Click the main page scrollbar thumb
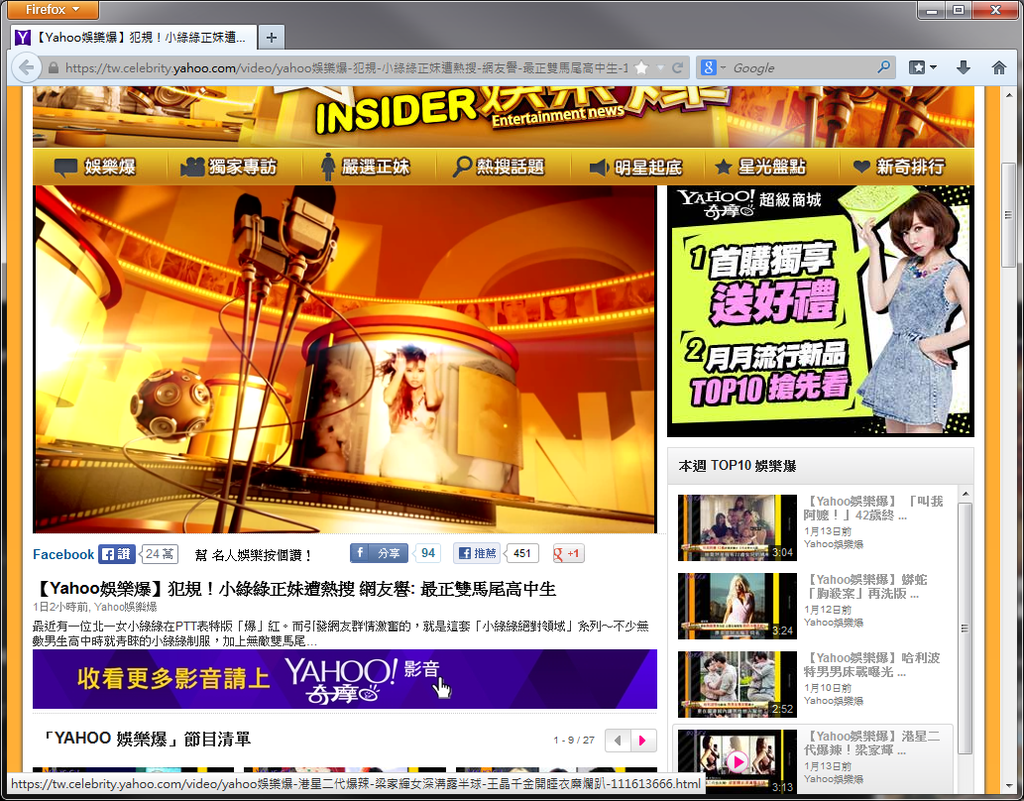The image size is (1024, 801). pos(1010,215)
